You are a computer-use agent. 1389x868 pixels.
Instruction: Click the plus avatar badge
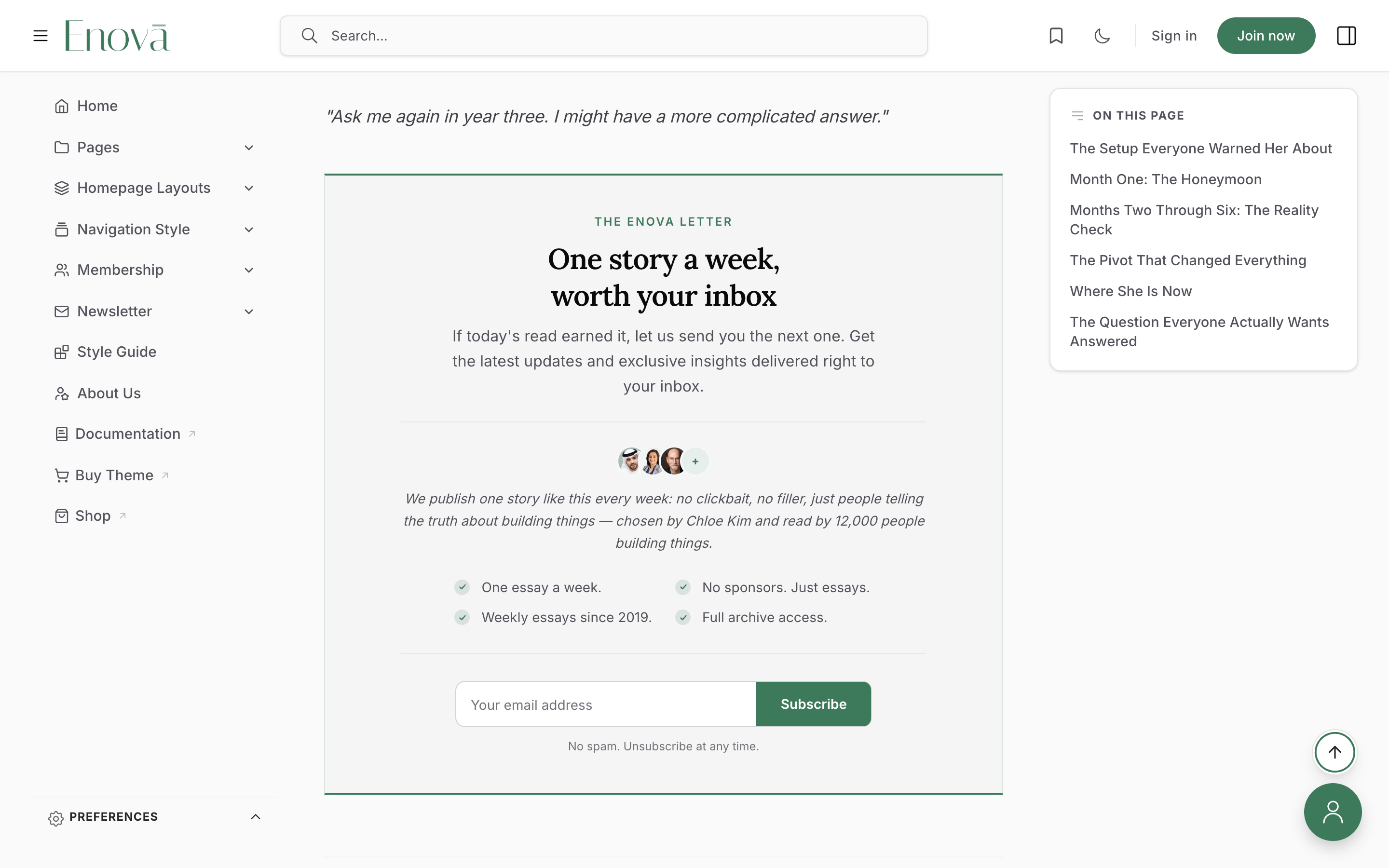[x=695, y=461]
